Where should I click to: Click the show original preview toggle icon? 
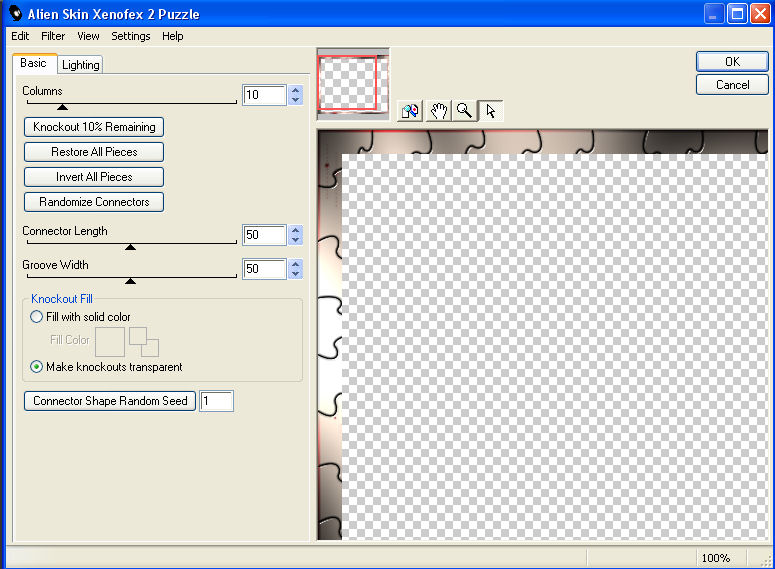410,111
